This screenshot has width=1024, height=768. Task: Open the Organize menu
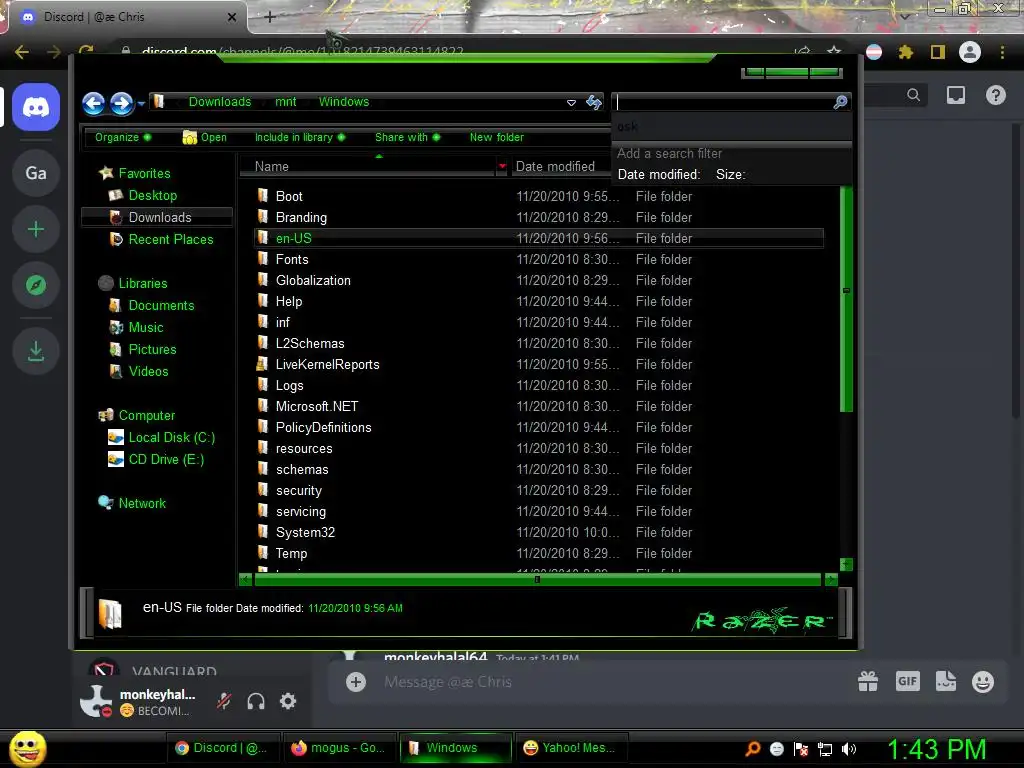click(x=123, y=137)
